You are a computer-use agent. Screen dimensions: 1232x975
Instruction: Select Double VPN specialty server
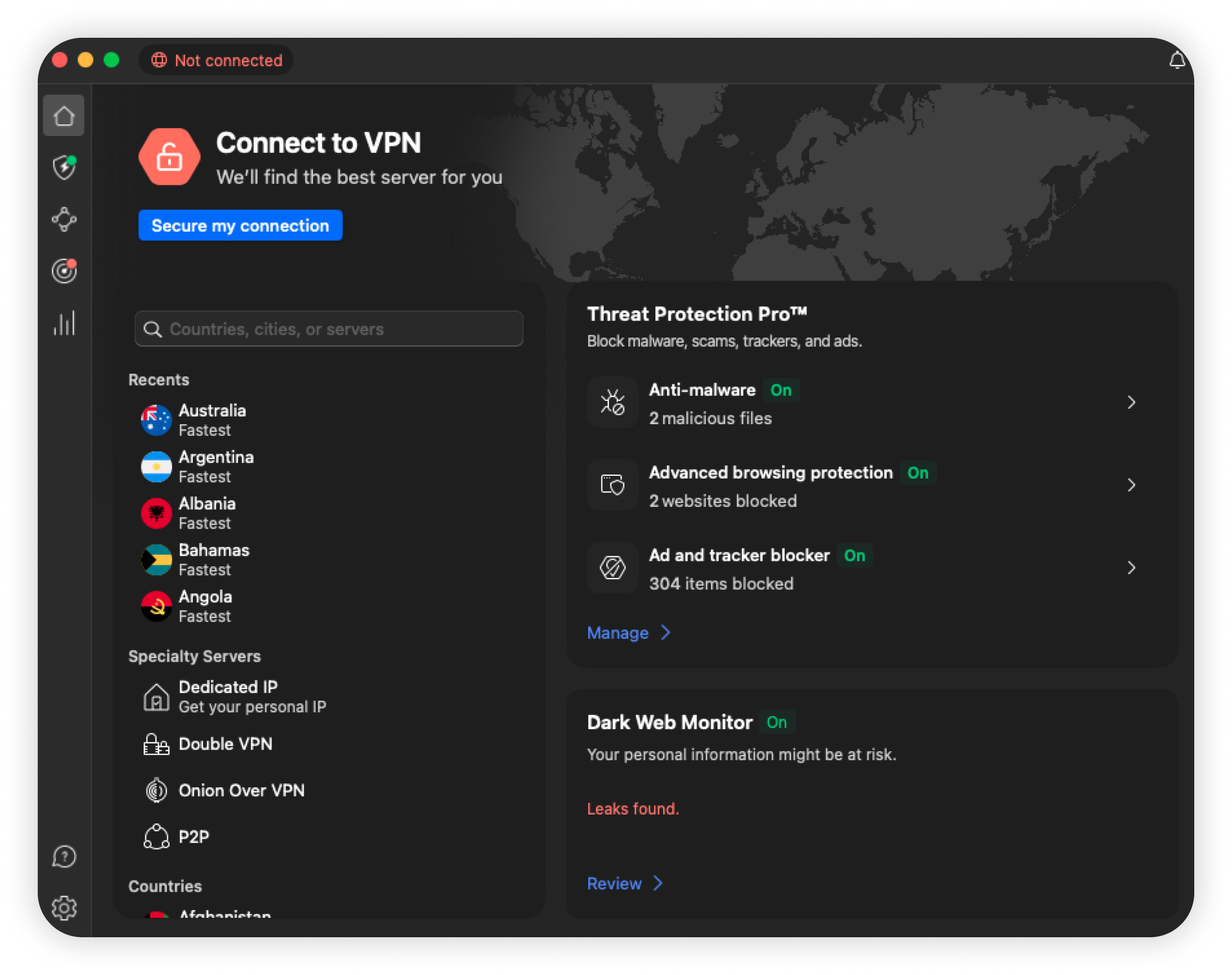[x=225, y=745]
